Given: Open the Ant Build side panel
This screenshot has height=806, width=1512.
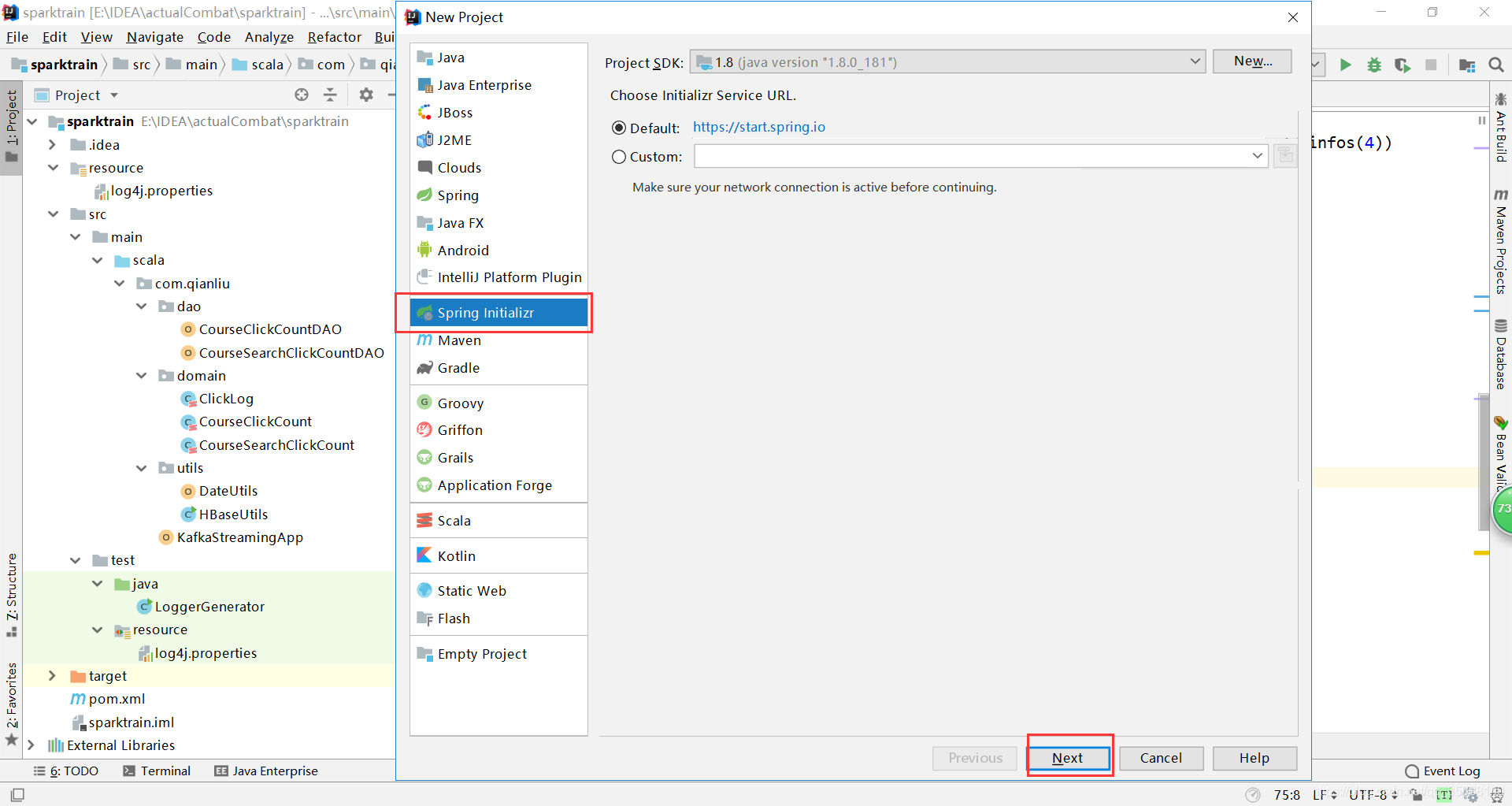Looking at the screenshot, I should pos(1501,128).
